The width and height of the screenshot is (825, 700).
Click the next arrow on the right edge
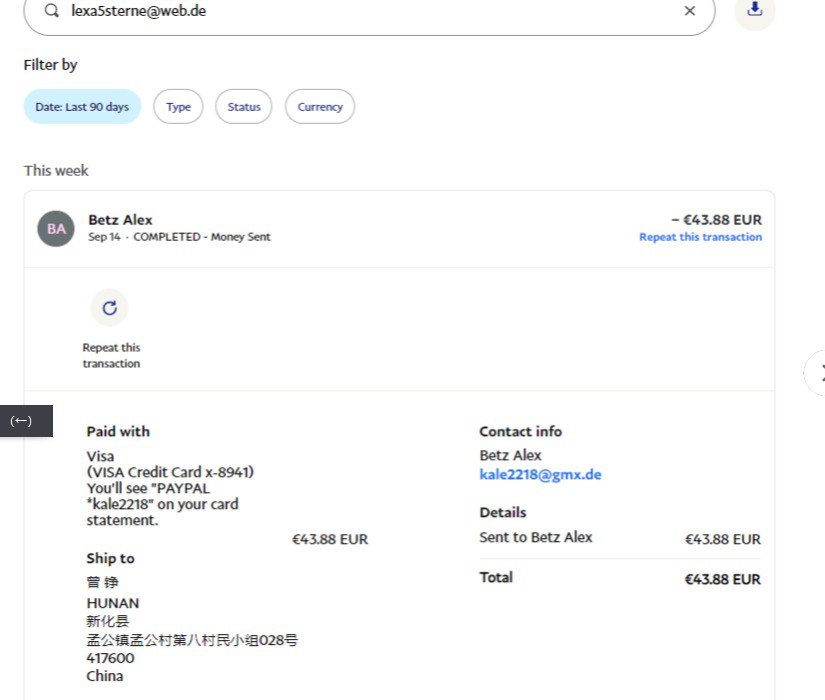click(818, 373)
